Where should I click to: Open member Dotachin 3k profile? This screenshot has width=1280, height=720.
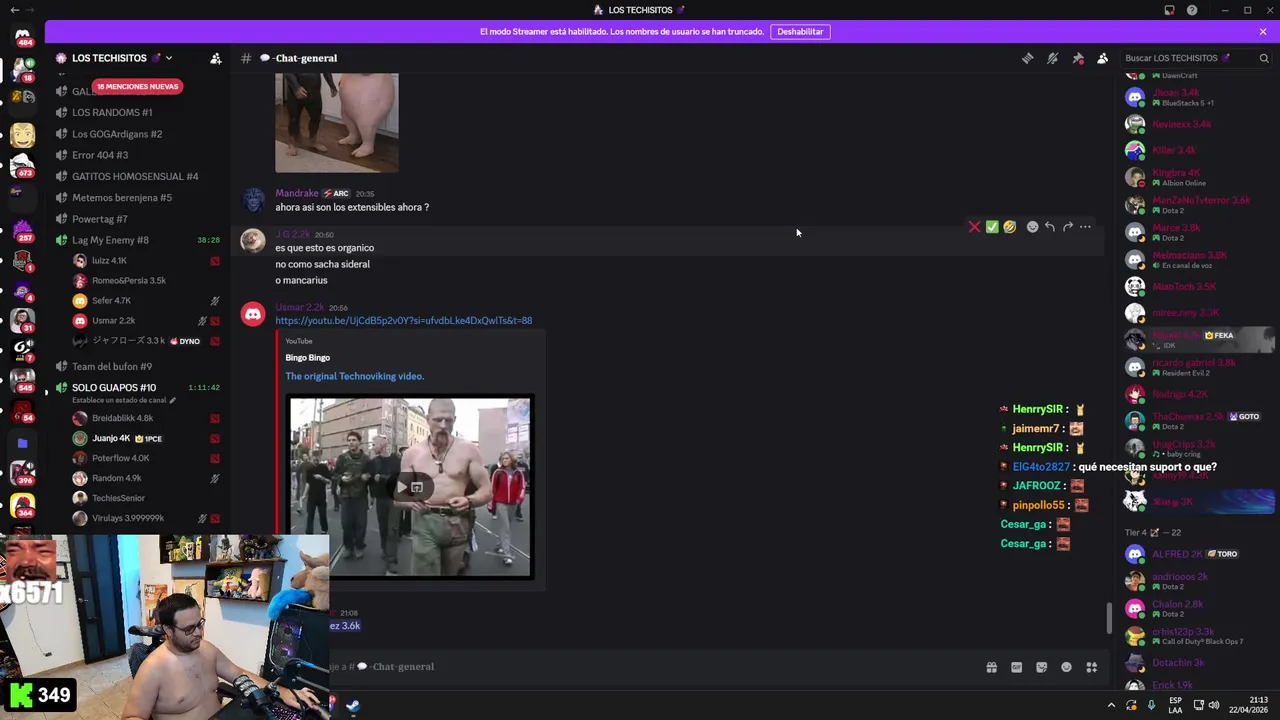[x=1180, y=663]
